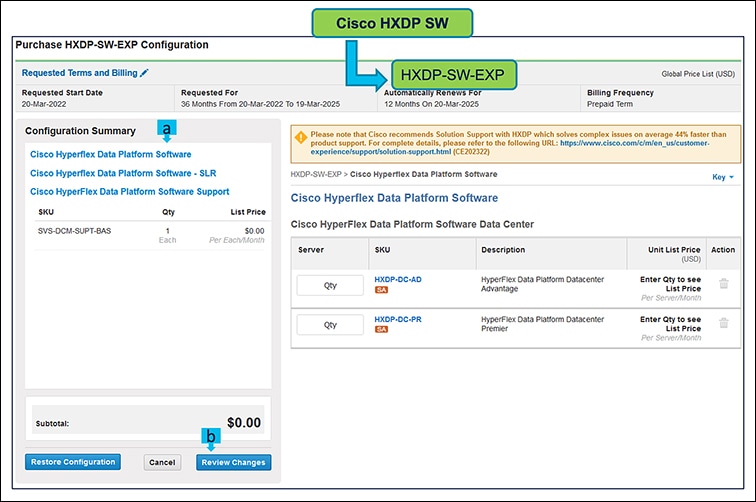Image resolution: width=756 pixels, height=502 pixels.
Task: Select the SVS-DCM-SUPT-BAS SKU row
Action: [x=150, y=235]
